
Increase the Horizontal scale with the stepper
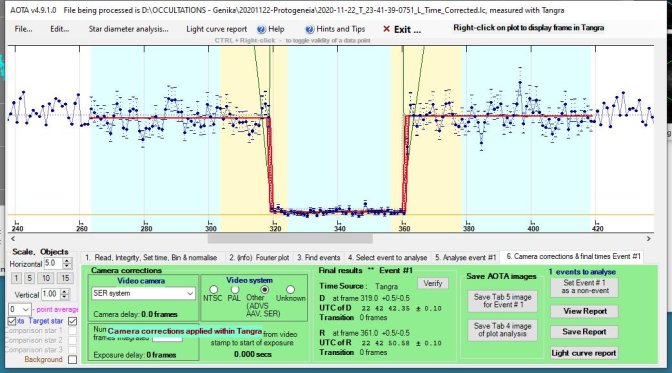click(67, 261)
